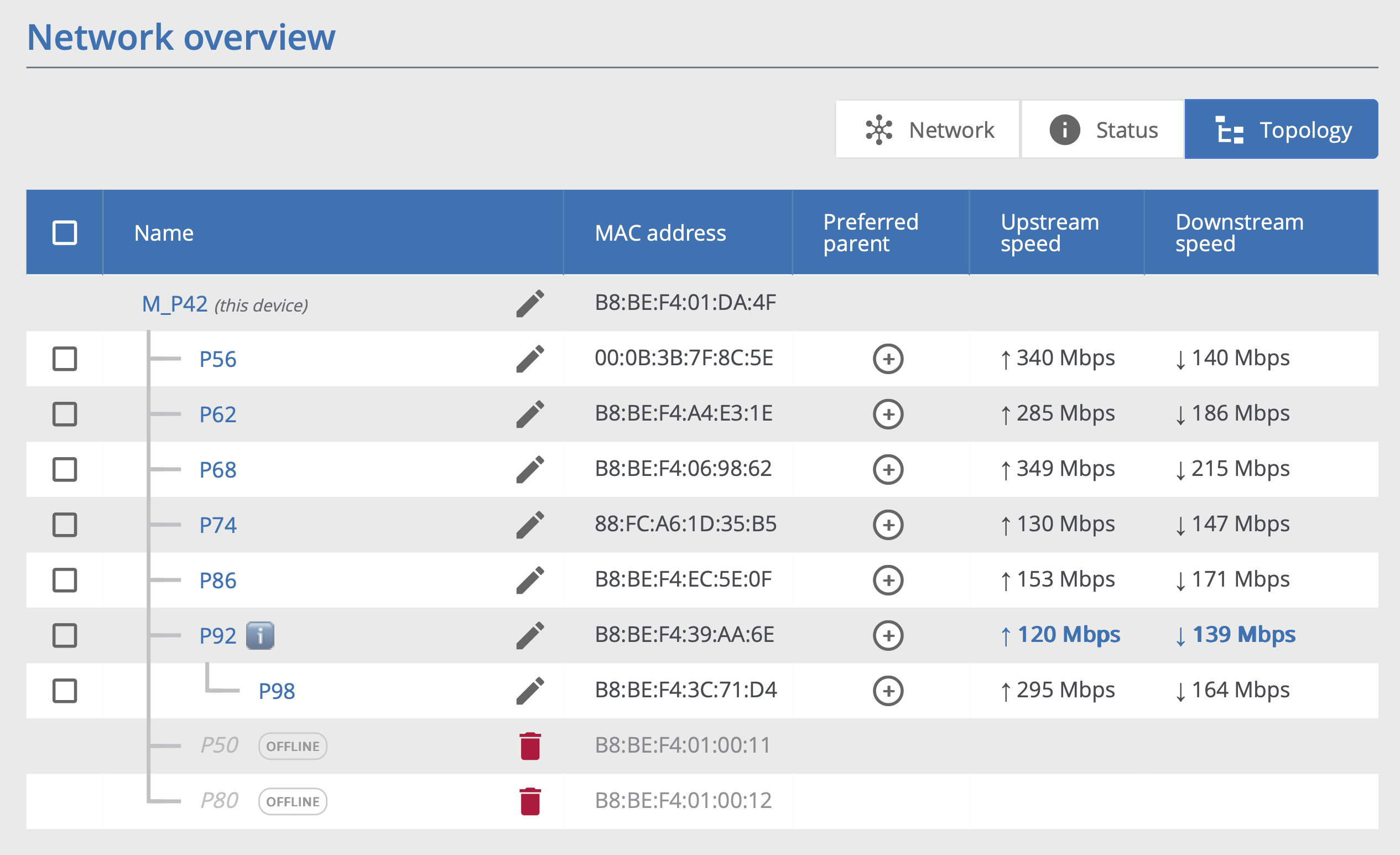Click the greyed-out P80 name

(x=219, y=800)
